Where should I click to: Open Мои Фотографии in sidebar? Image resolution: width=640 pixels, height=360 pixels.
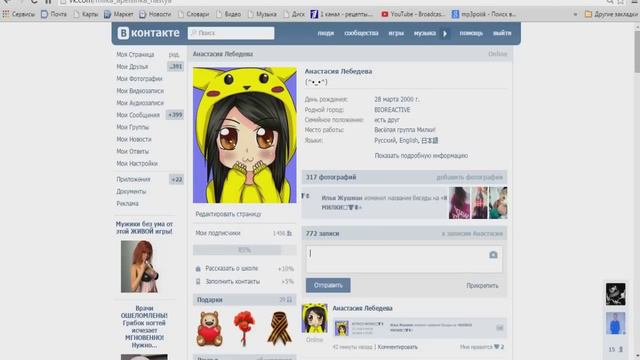click(139, 79)
